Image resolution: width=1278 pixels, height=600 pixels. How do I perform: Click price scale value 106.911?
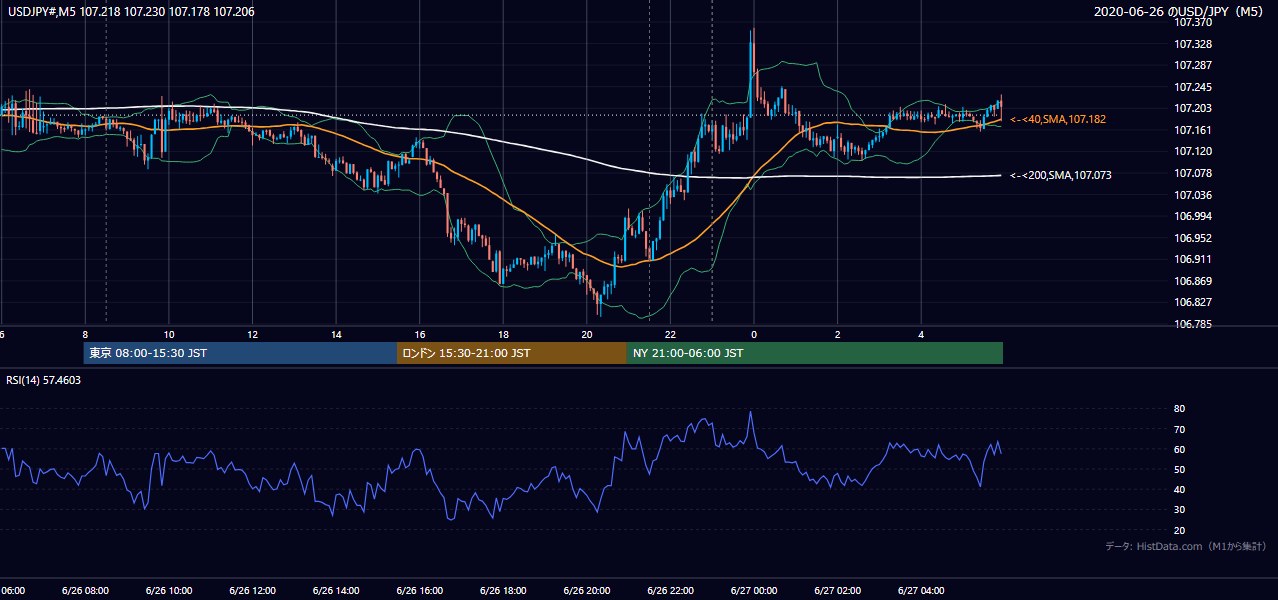1193,260
